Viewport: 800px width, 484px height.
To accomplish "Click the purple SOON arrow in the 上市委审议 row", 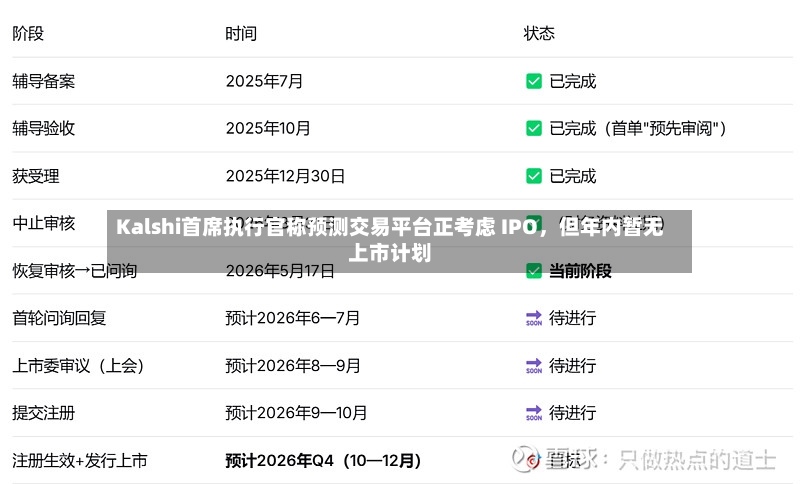I will pos(534,366).
